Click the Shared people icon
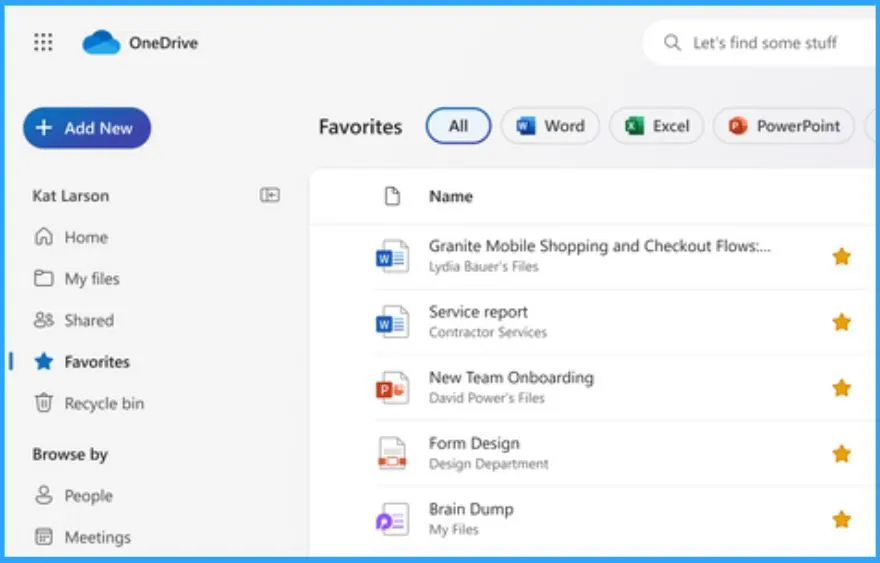Image resolution: width=880 pixels, height=563 pixels. (44, 320)
